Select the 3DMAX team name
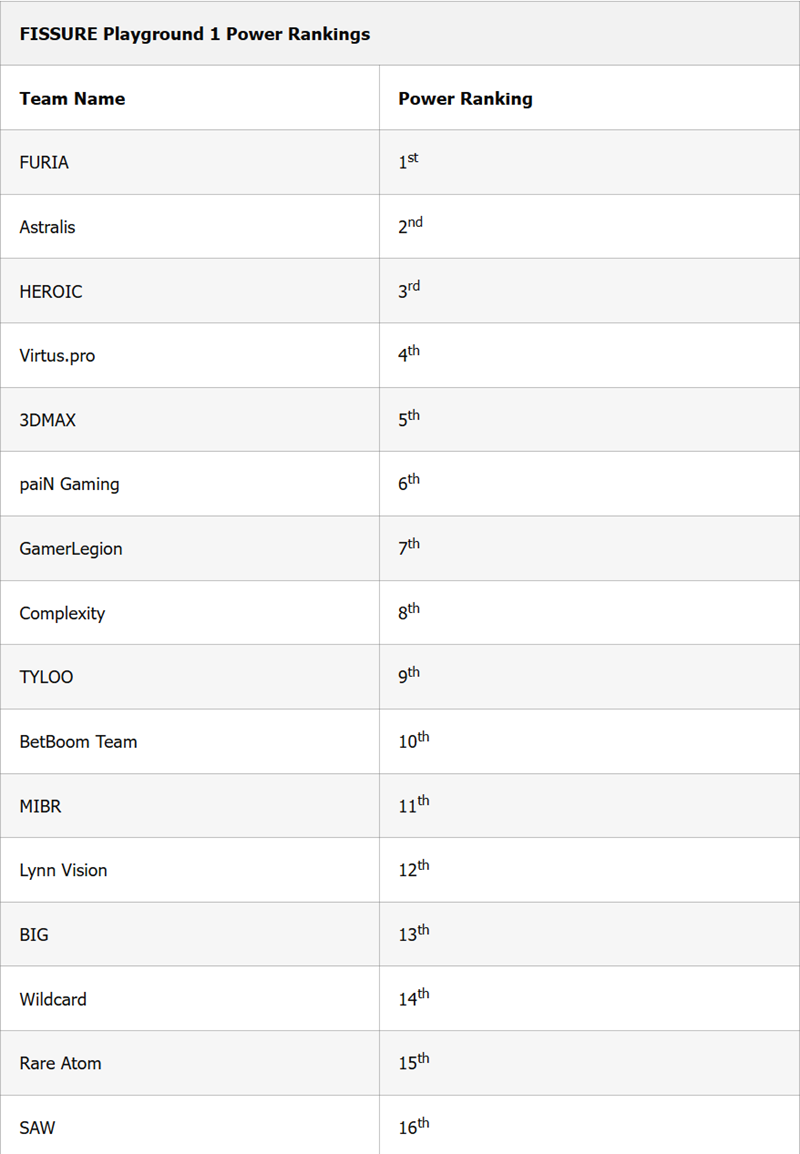The image size is (800, 1154). (48, 420)
